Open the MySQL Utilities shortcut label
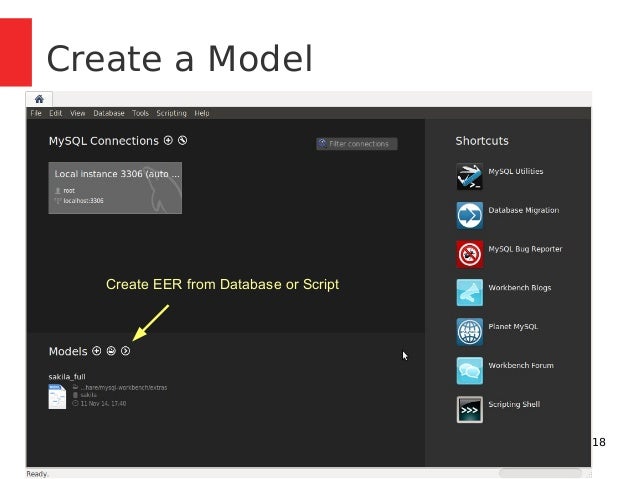 (516, 171)
